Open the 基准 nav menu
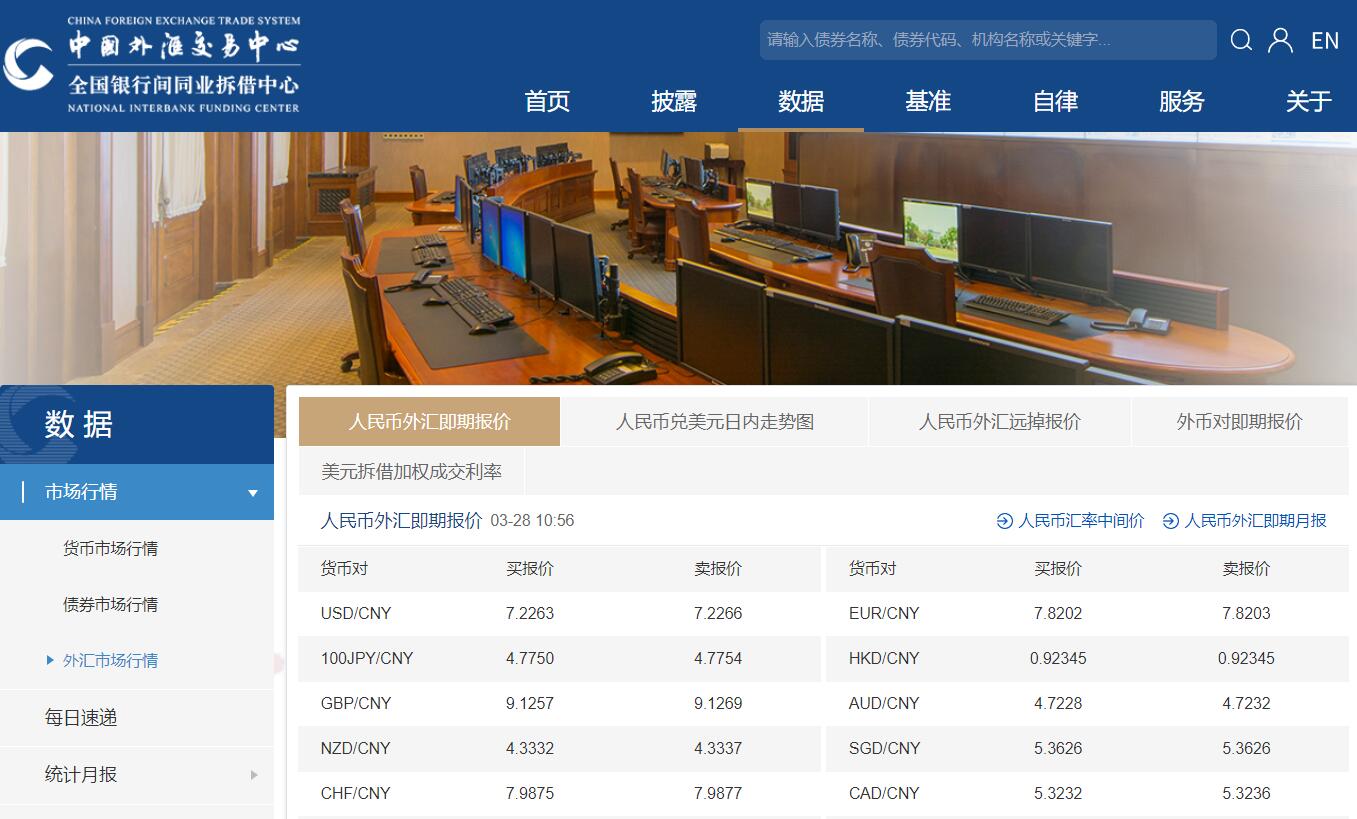 click(x=928, y=101)
